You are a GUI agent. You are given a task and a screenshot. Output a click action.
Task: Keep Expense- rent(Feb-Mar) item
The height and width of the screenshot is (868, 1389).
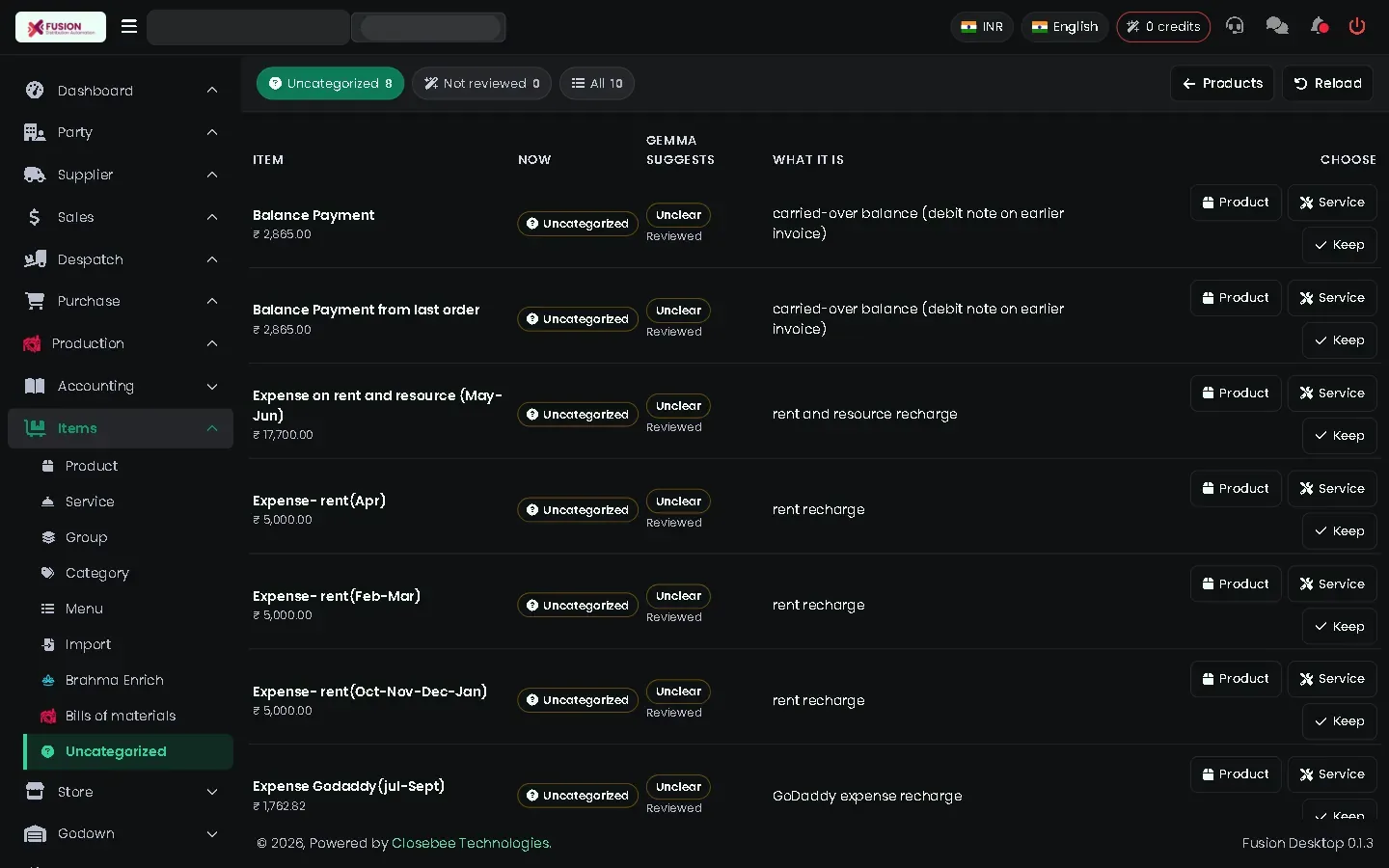(1339, 627)
